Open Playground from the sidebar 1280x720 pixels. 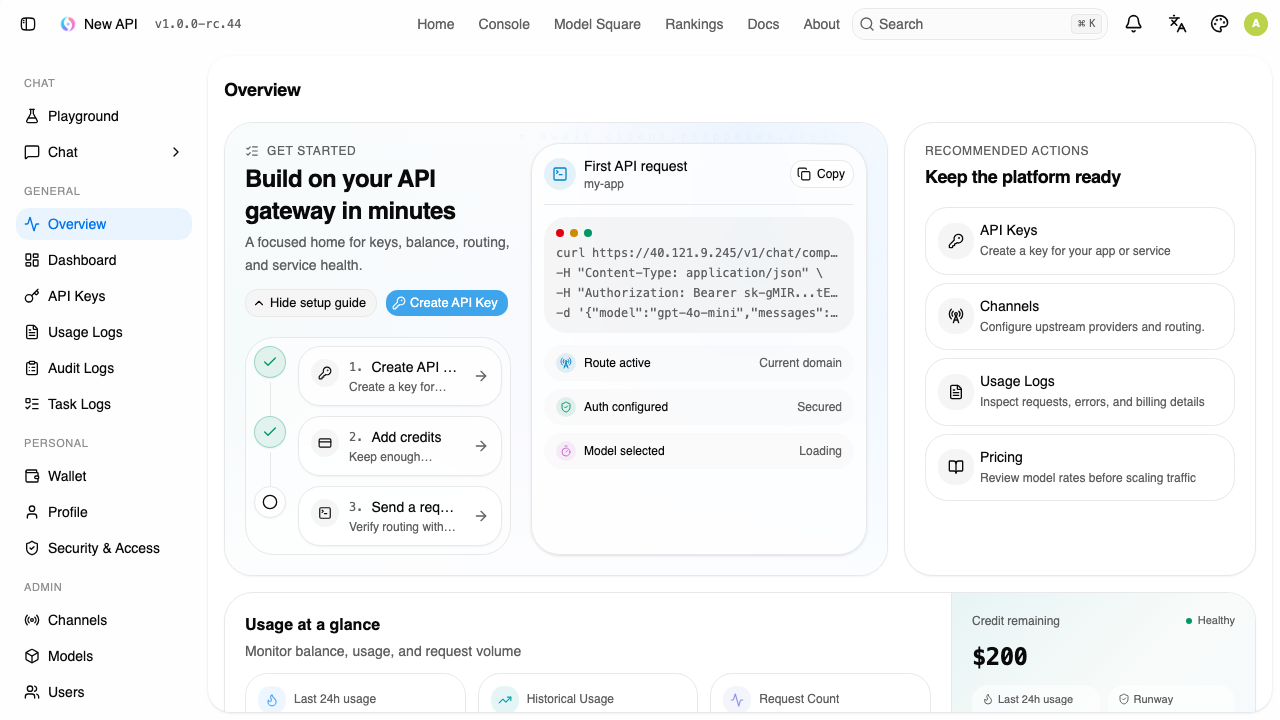104,116
